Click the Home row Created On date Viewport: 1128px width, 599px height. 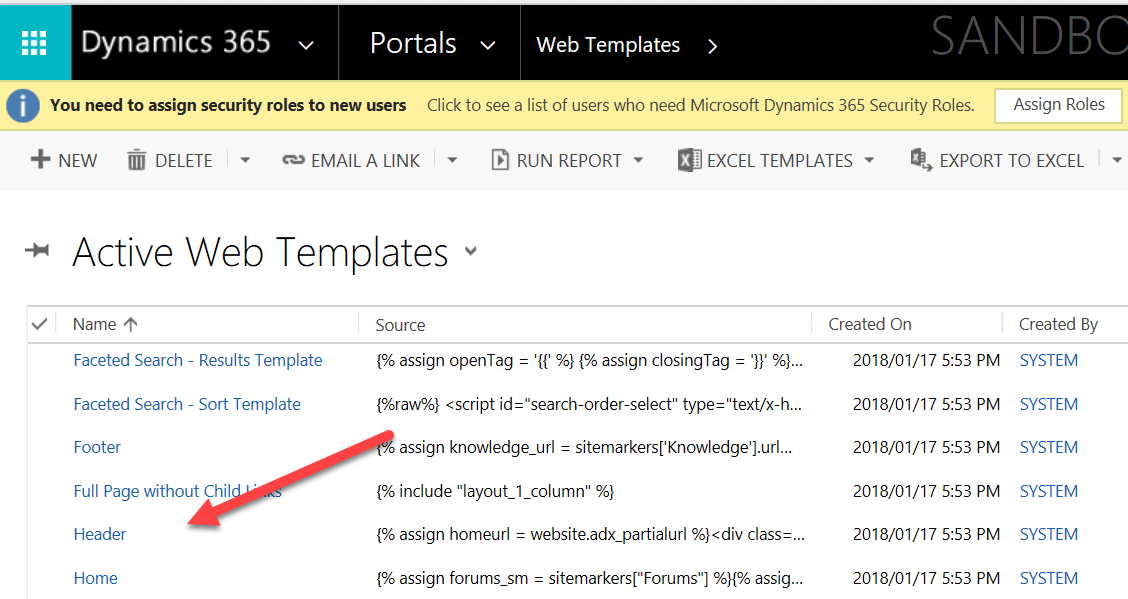coord(927,578)
